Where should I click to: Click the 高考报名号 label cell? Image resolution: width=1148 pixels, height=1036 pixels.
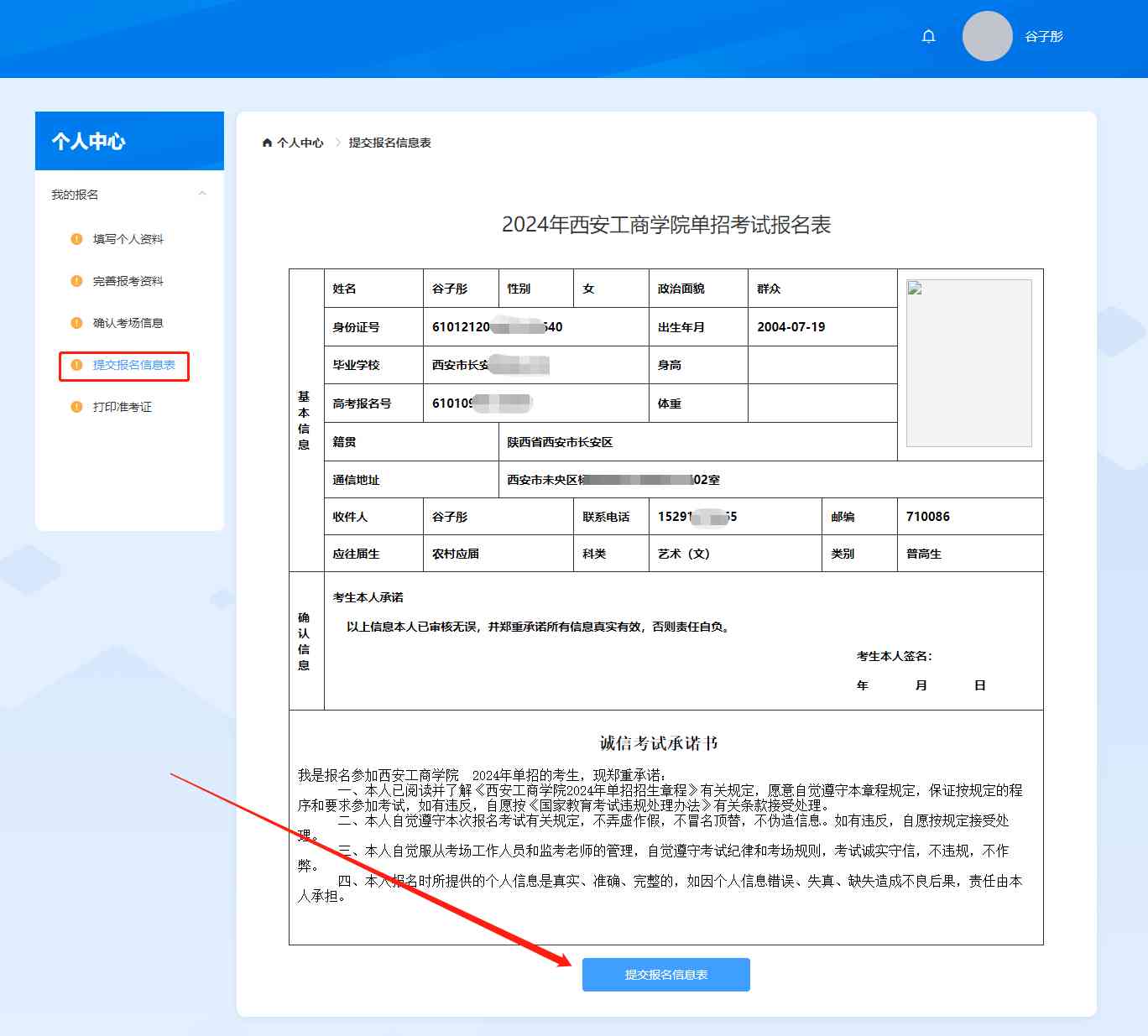point(373,403)
